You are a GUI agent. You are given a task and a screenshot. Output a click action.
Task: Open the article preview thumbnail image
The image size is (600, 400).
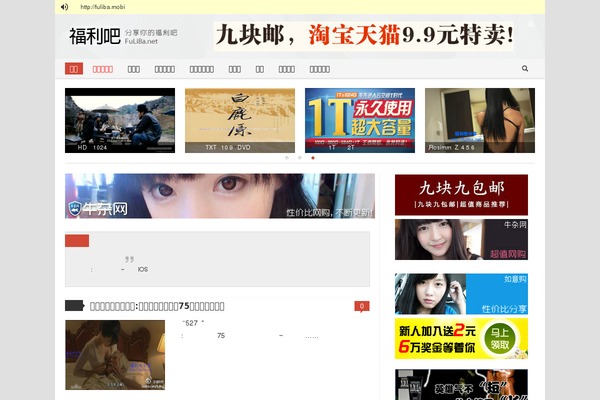115,355
